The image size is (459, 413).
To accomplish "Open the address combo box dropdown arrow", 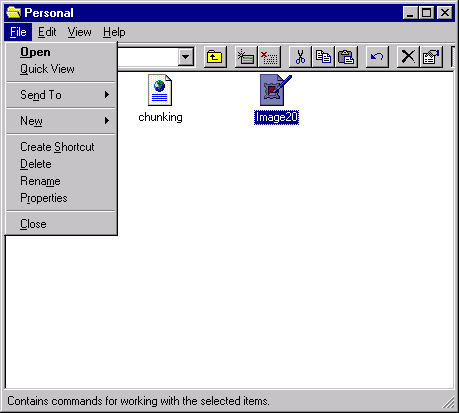I will [186, 57].
